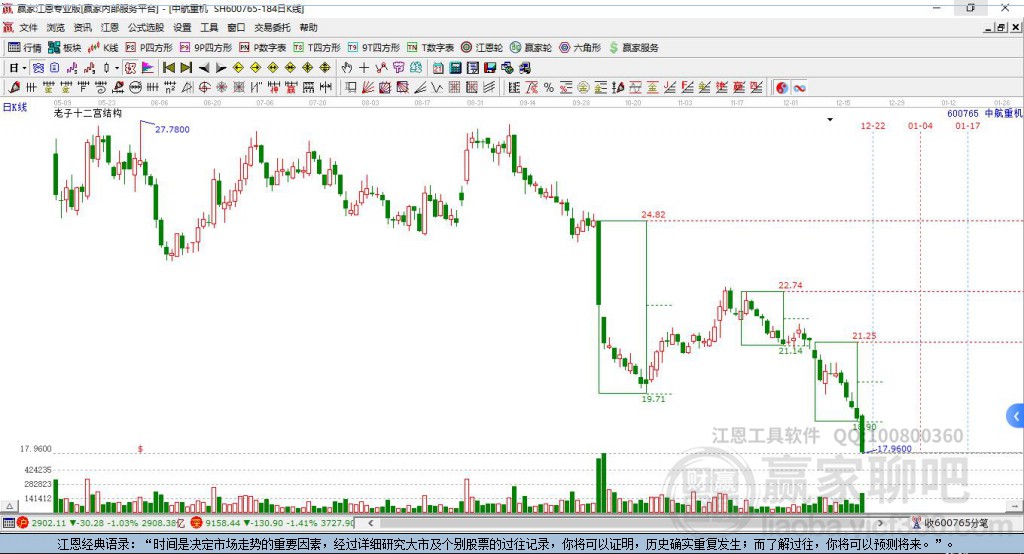Image resolution: width=1024 pixels, height=554 pixels.
Task: Open the 工具 menu
Action: (209, 27)
